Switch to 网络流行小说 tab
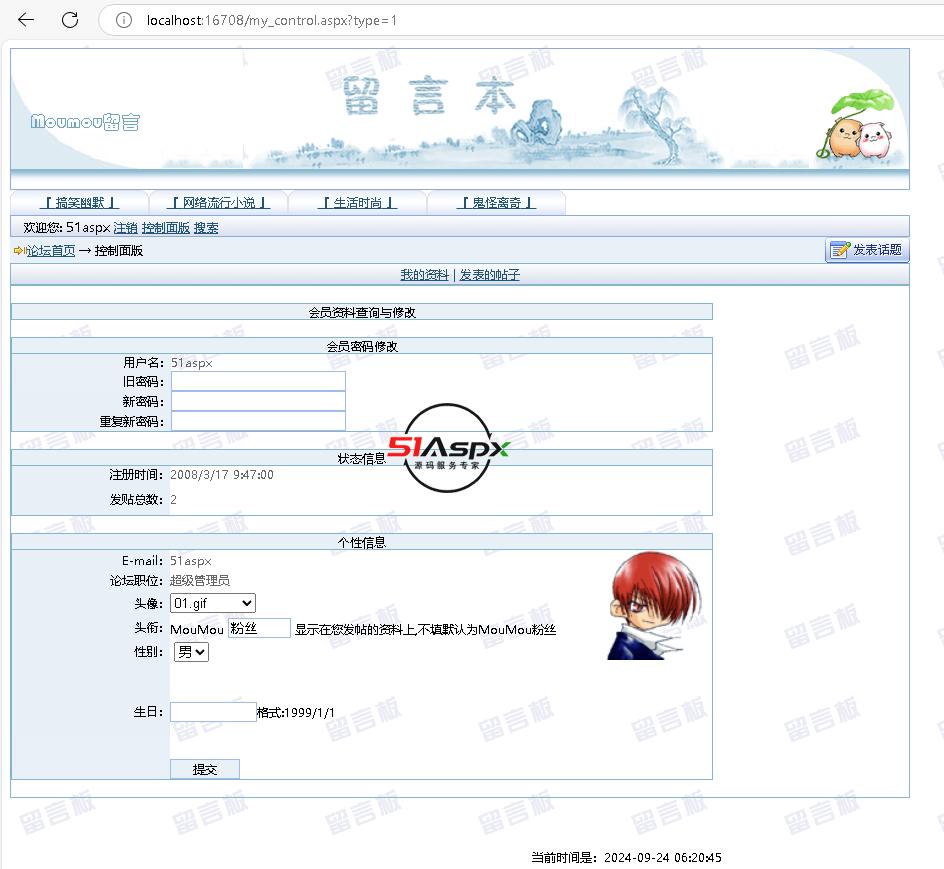The height and width of the screenshot is (869, 944). tap(218, 203)
